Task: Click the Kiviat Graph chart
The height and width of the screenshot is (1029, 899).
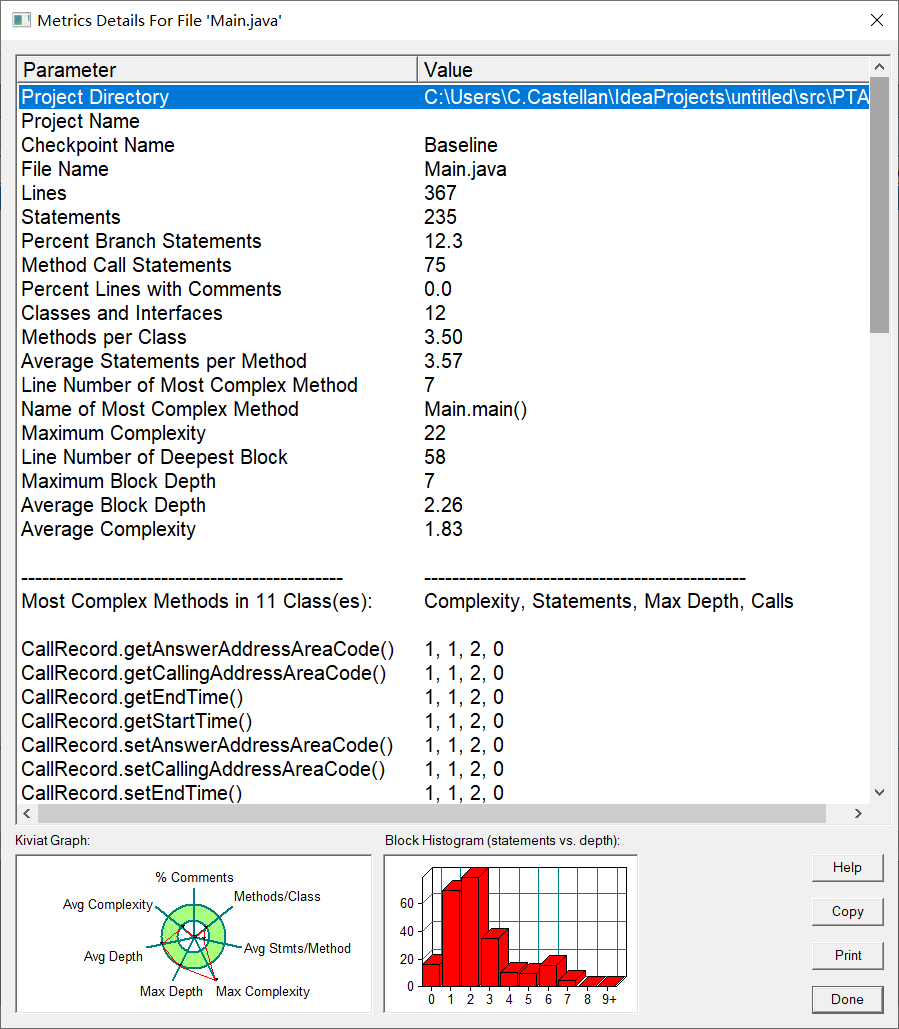Action: pos(194,934)
